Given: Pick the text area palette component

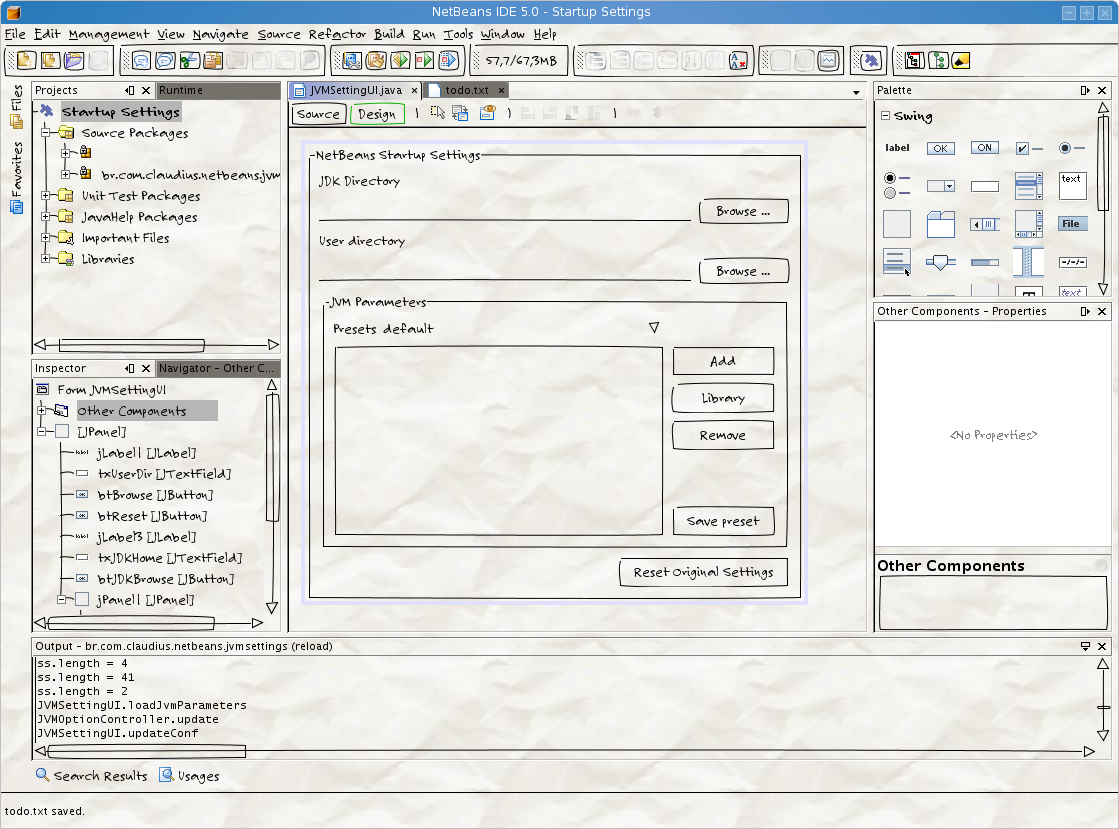Looking at the screenshot, I should pyautogui.click(x=1072, y=186).
